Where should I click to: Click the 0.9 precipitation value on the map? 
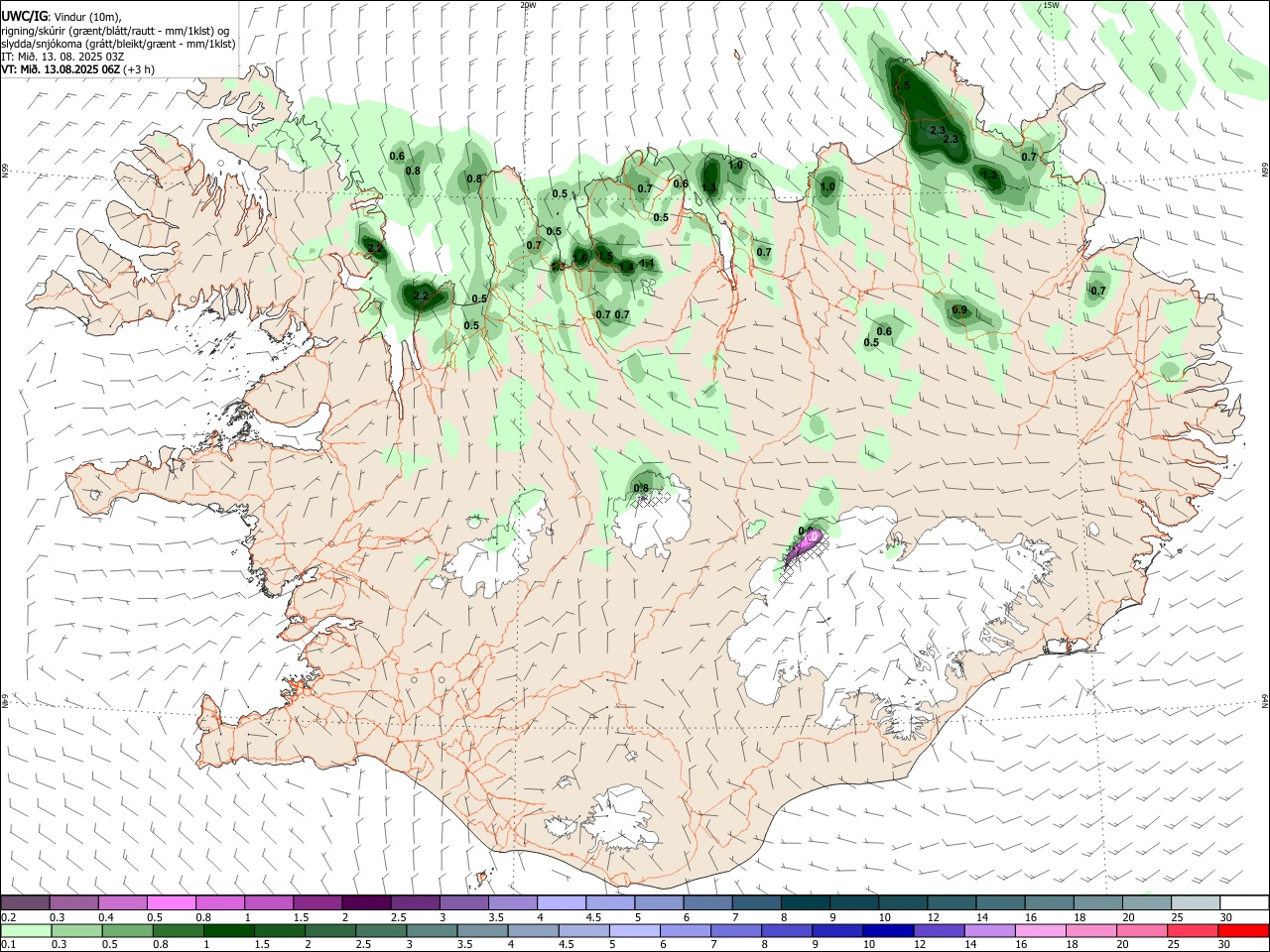[959, 310]
